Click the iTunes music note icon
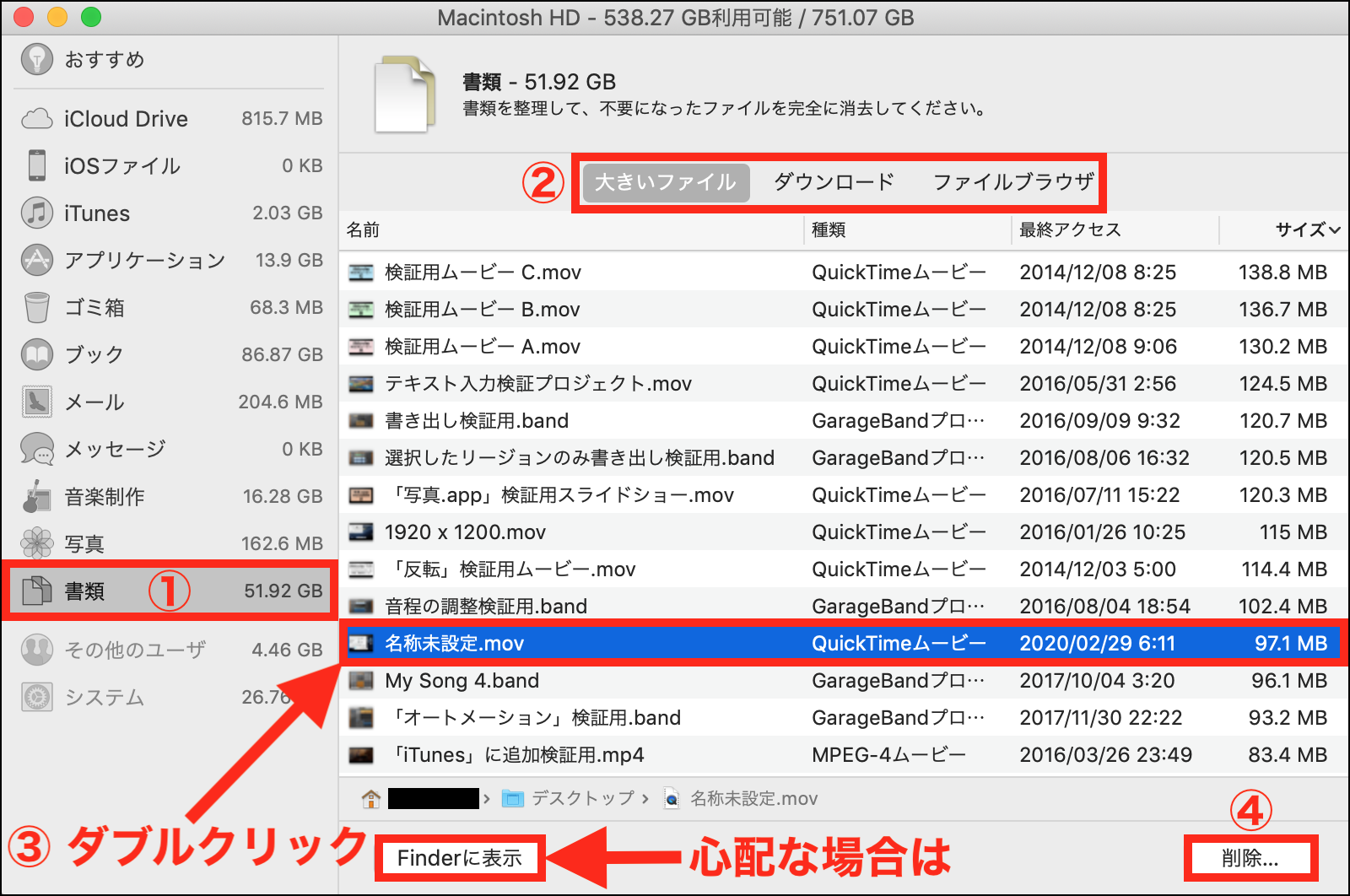Screen dimensions: 1350x896 [36, 213]
